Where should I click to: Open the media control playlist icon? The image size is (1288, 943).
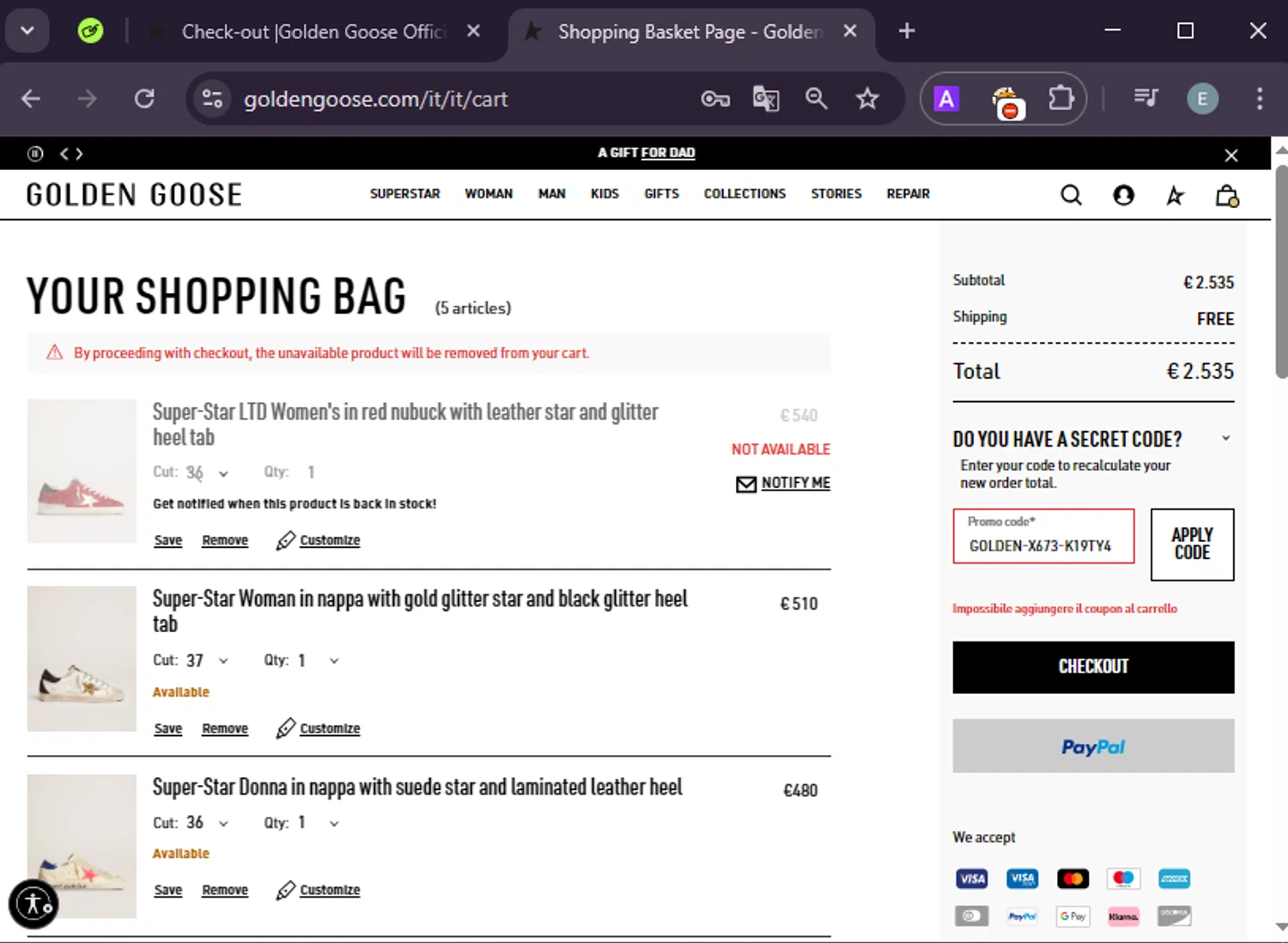[1145, 99]
